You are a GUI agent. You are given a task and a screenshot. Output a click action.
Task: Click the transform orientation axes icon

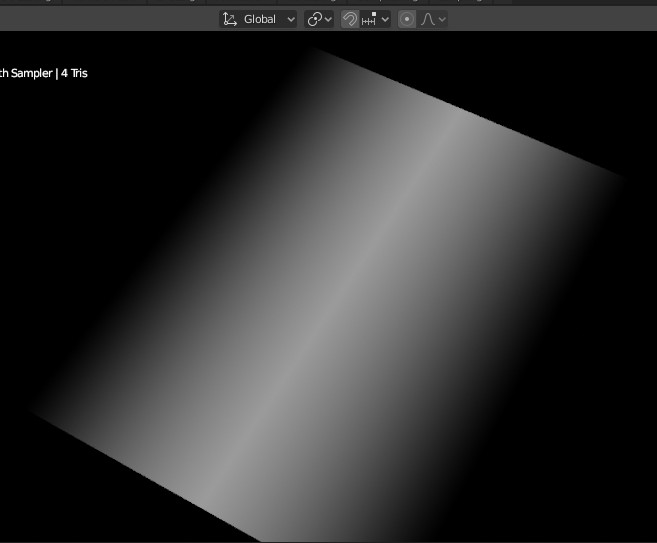(x=230, y=19)
